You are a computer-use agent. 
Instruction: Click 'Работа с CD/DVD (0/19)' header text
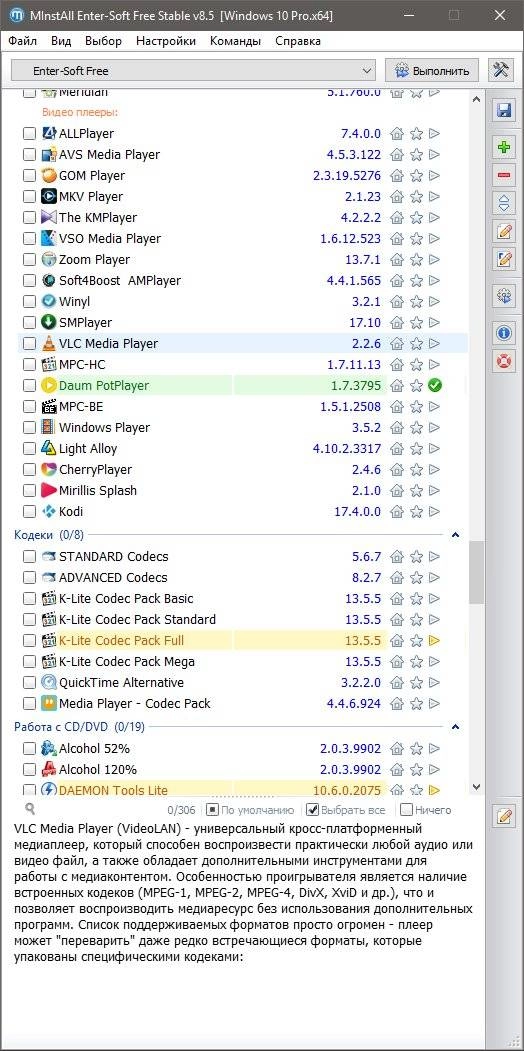tap(79, 727)
